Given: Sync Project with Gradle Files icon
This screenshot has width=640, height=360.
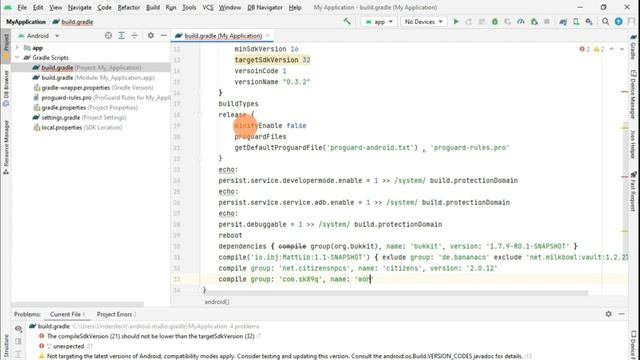Looking at the screenshot, I should tap(563, 22).
